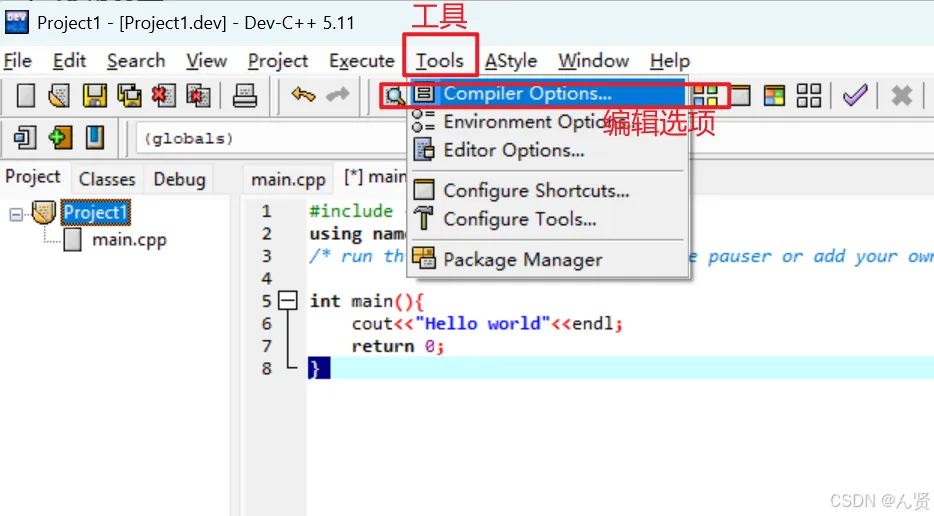Viewport: 934px width, 516px height.
Task: Click the Rebuild All four-squares icon
Action: (x=808, y=95)
